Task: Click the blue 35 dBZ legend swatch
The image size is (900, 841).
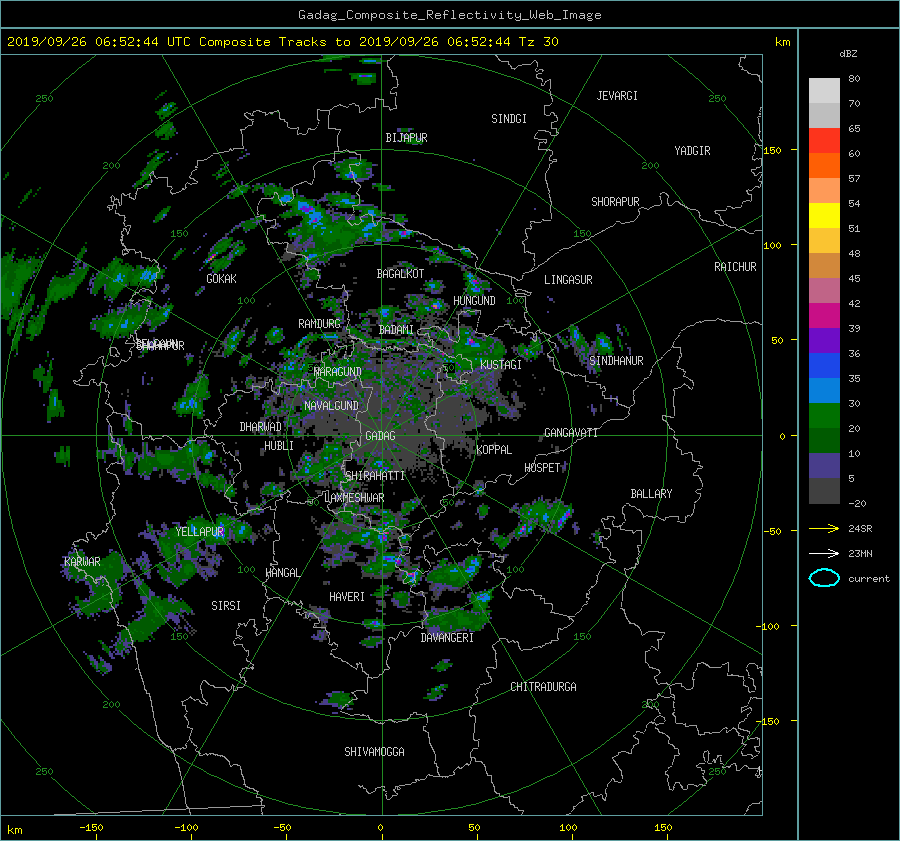Action: click(x=824, y=365)
